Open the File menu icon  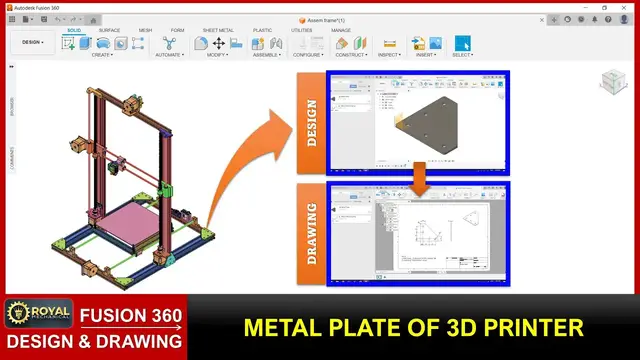tap(27, 19)
